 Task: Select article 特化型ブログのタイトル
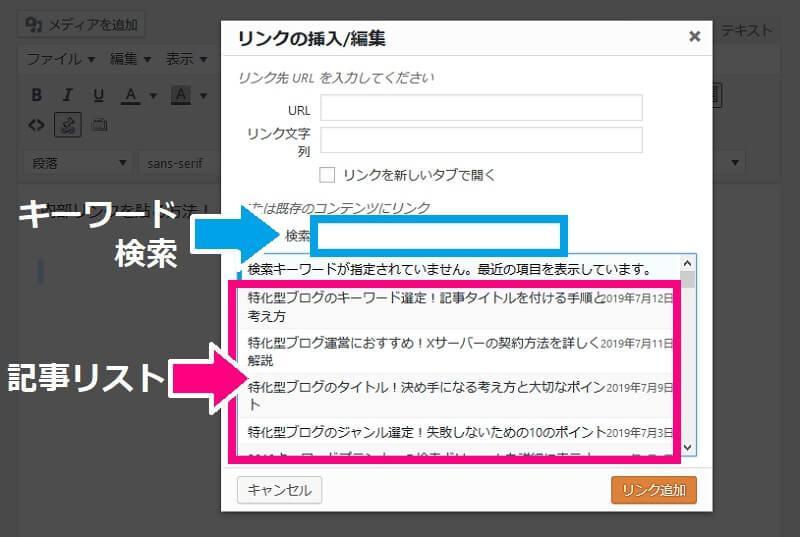point(459,396)
